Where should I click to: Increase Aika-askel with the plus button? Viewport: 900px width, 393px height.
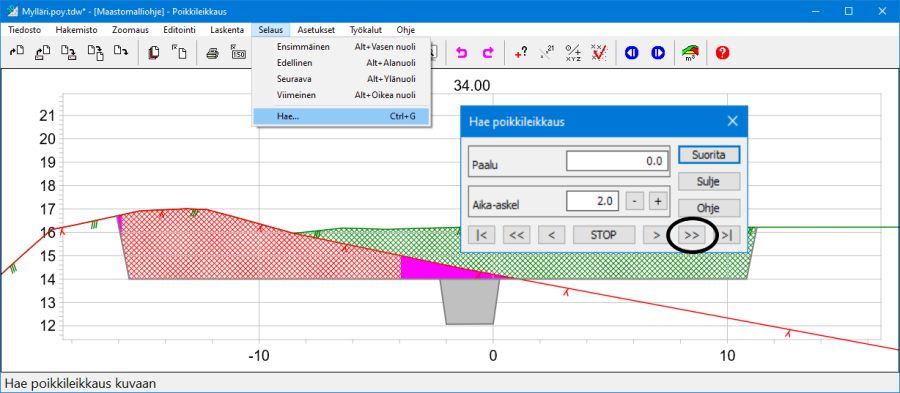tap(658, 201)
